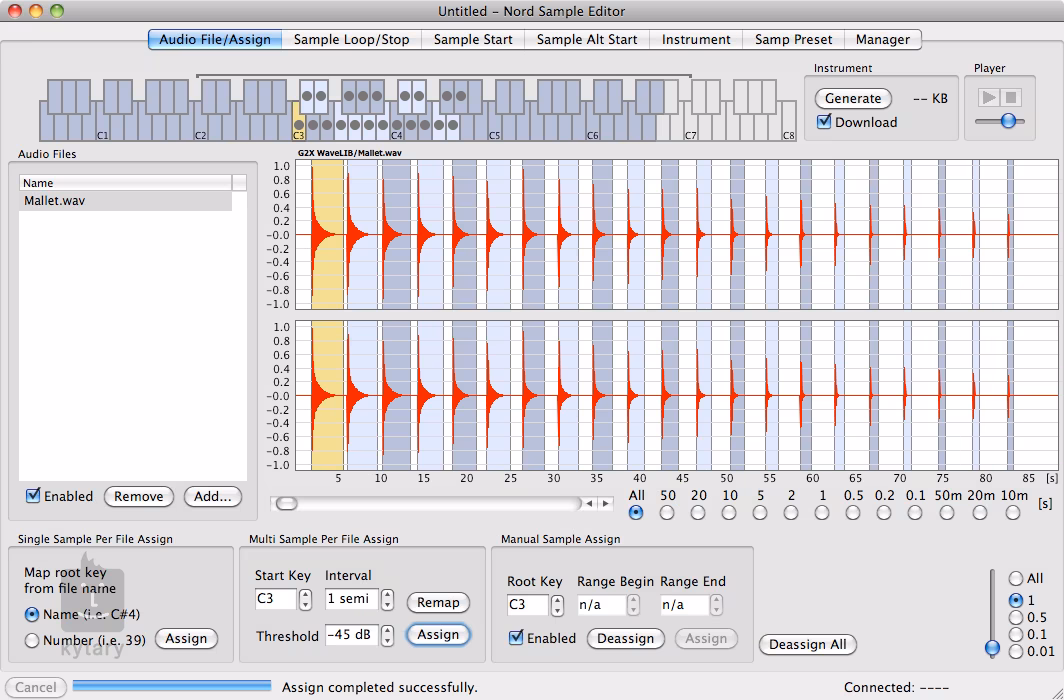Click the waveform scrollbar left arrow

(591, 503)
